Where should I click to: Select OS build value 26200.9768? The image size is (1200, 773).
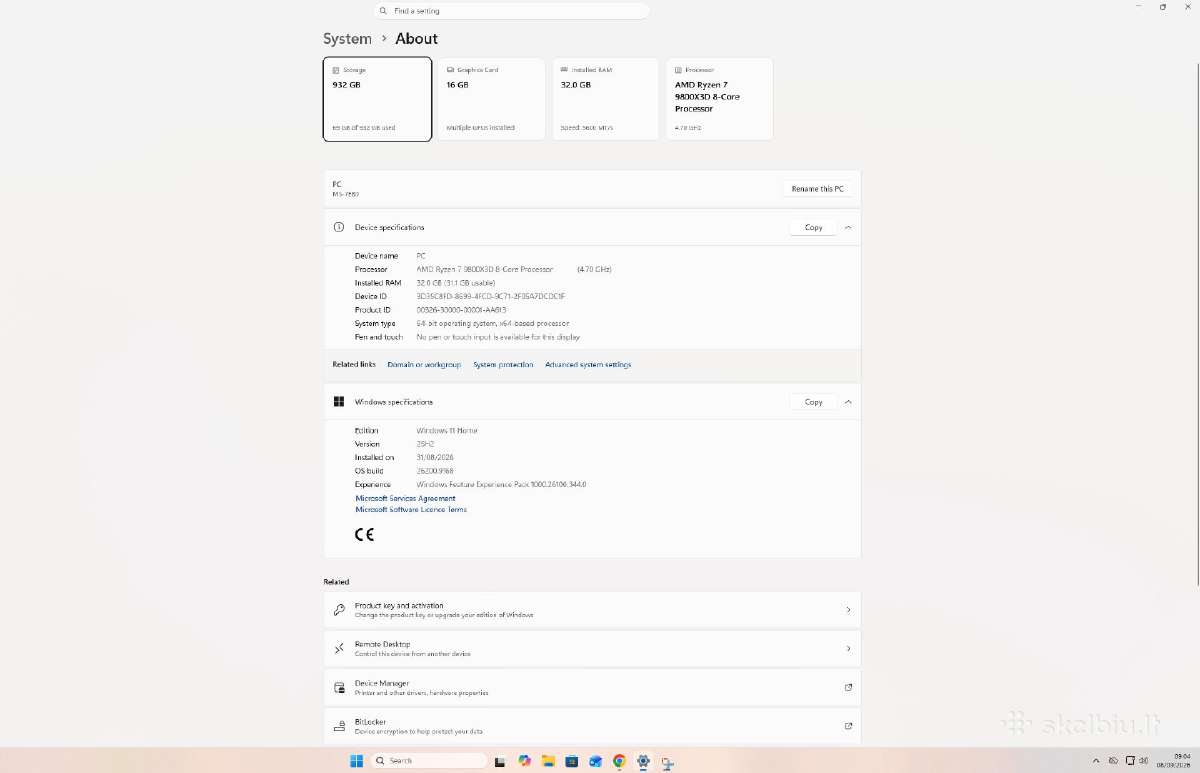tap(434, 471)
